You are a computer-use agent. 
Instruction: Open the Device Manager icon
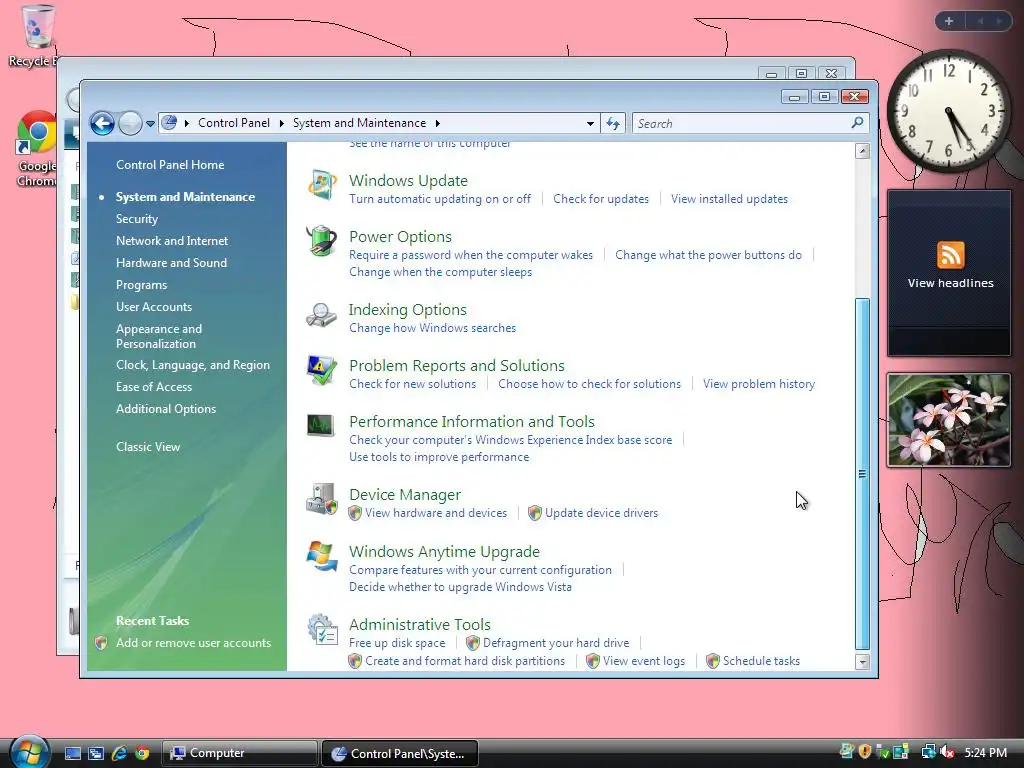(322, 499)
